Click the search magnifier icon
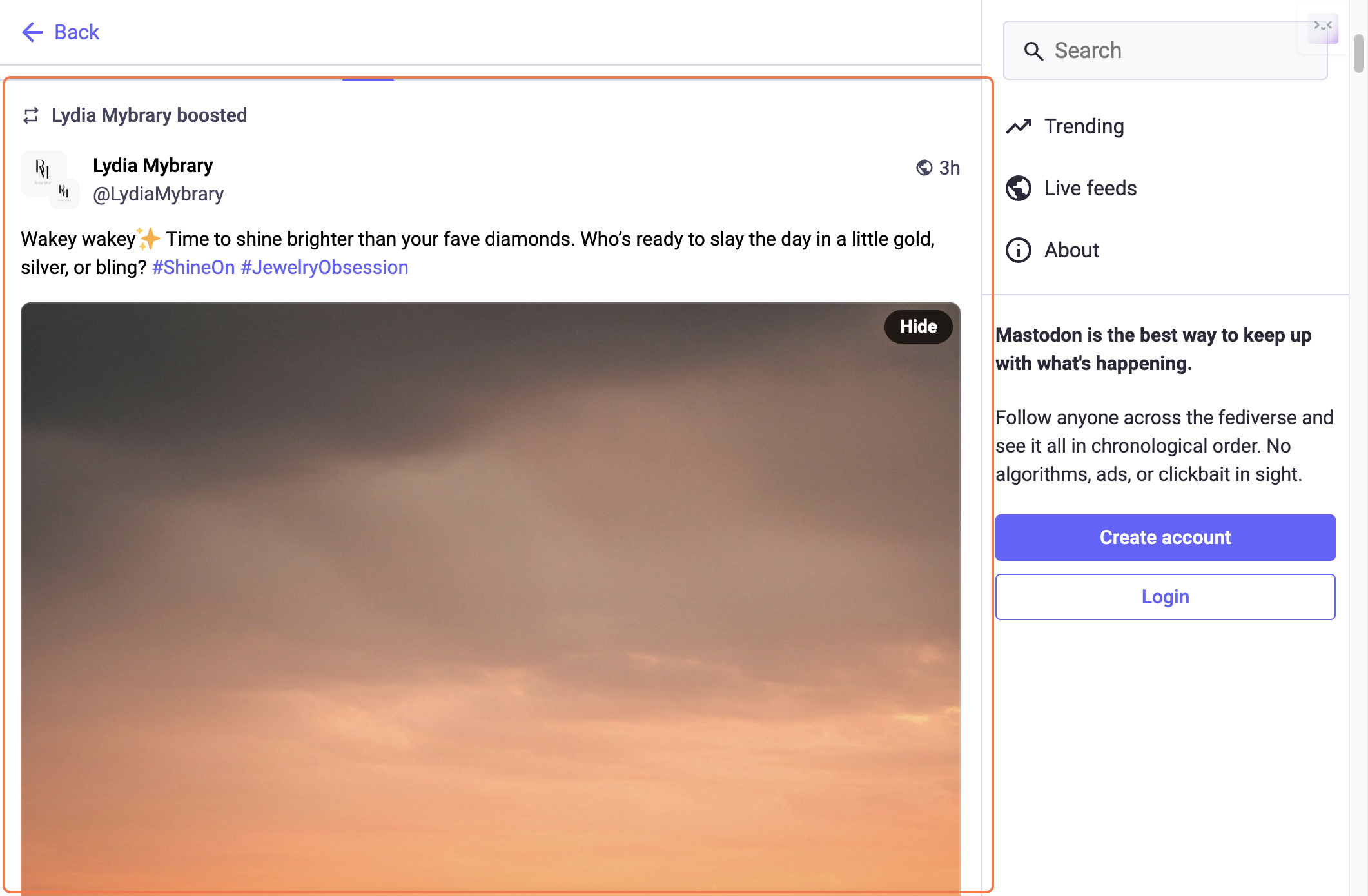1368x896 pixels. tap(1033, 51)
